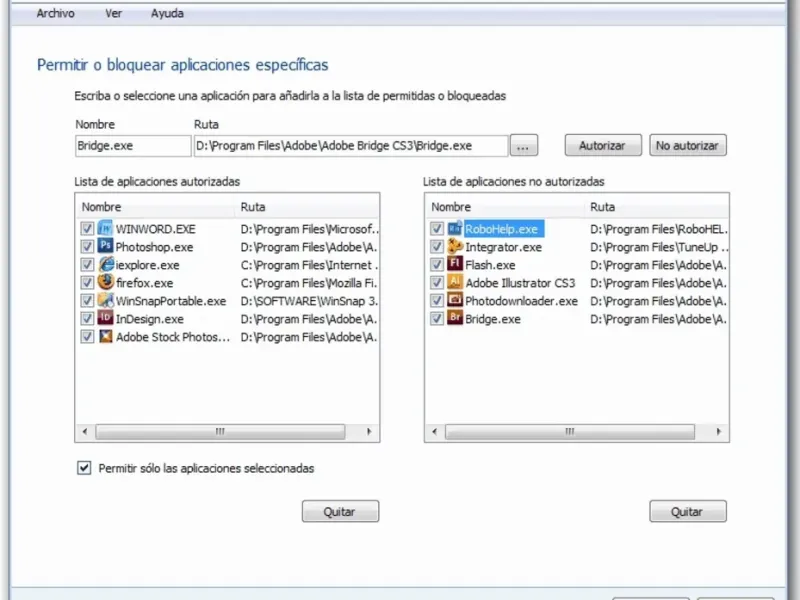800x600 pixels.
Task: Uncheck the Adobe Stock Photos checkbox
Action: [87, 337]
